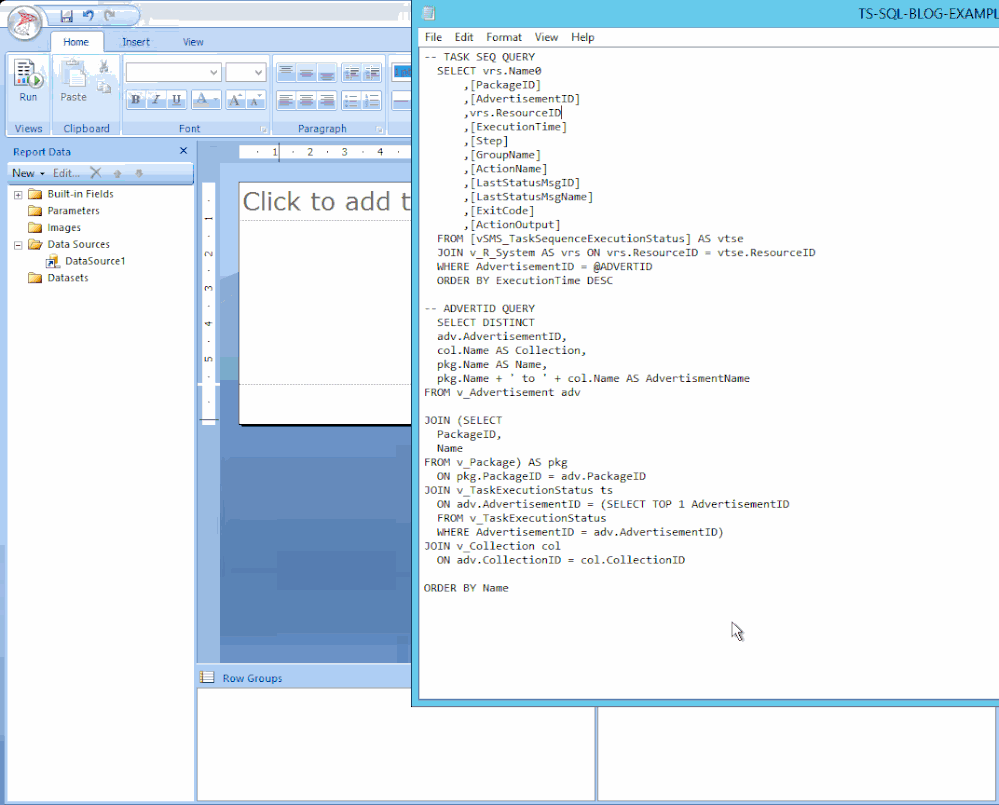This screenshot has height=805, width=999.
Task: Switch to the Insert ribbon tab
Action: 136,42
